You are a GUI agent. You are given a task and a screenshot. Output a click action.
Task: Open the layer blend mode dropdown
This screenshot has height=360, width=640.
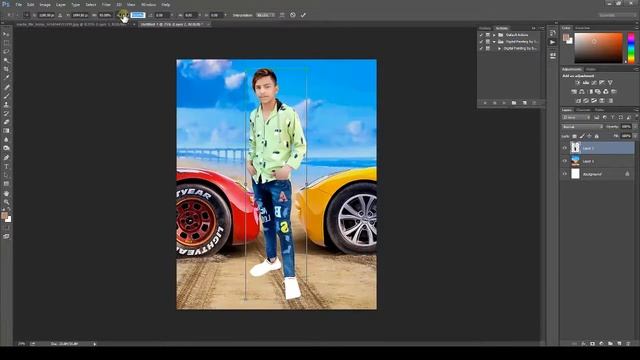[x=582, y=127]
